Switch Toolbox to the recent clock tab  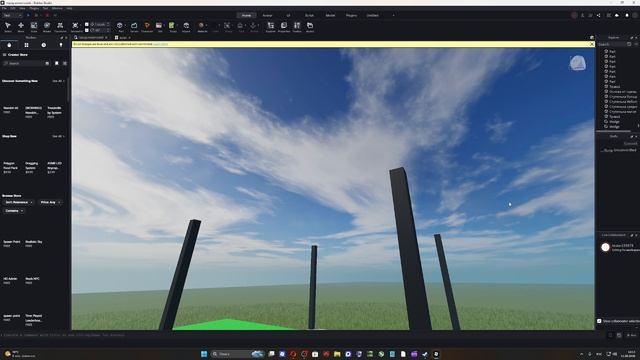pyautogui.click(x=44, y=45)
